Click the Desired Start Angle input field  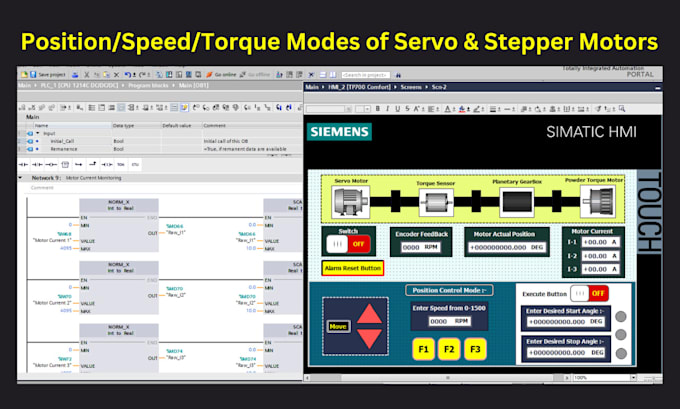566,322
